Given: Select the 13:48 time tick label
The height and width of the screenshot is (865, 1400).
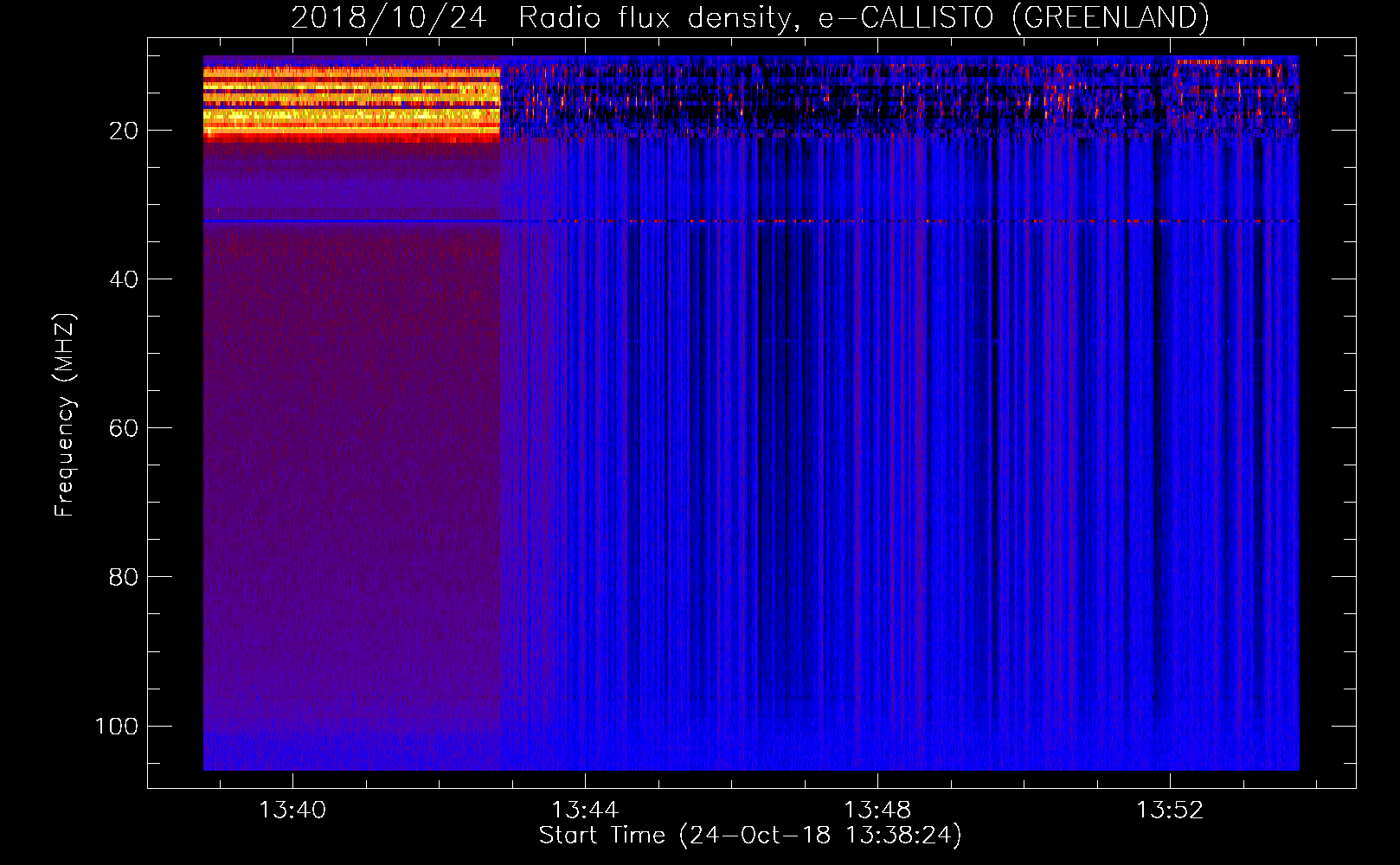Looking at the screenshot, I should click(877, 811).
